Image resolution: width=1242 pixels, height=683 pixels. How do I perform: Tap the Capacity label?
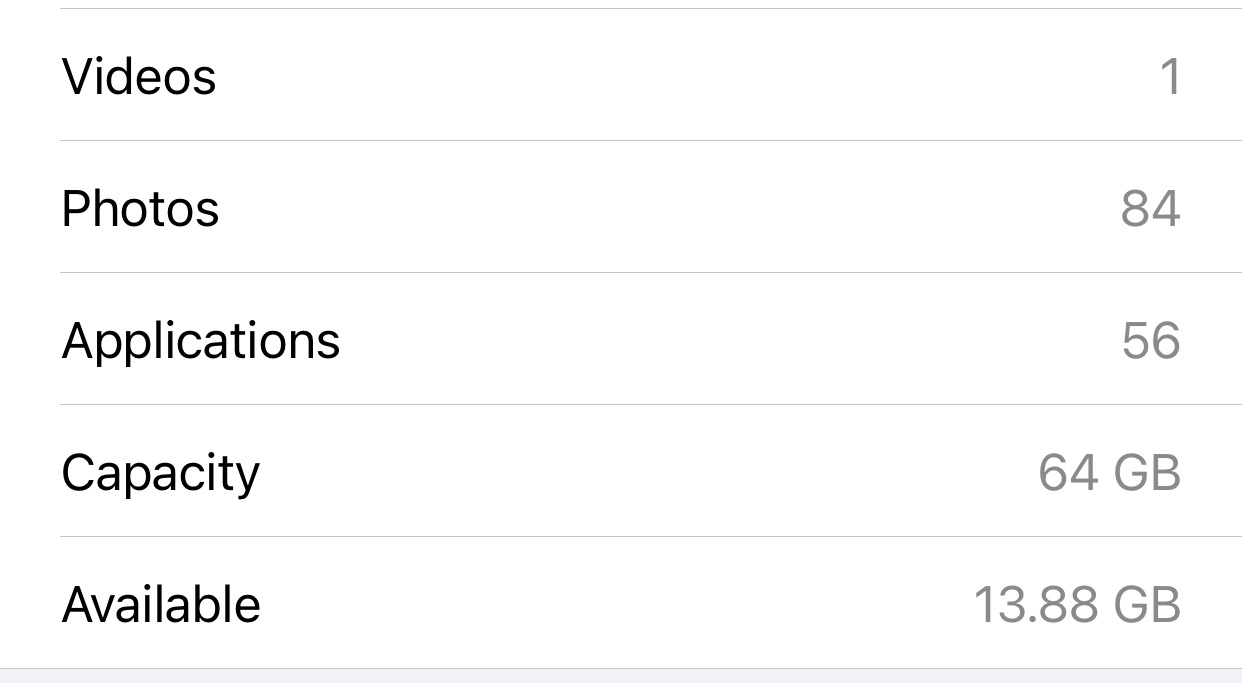(160, 473)
